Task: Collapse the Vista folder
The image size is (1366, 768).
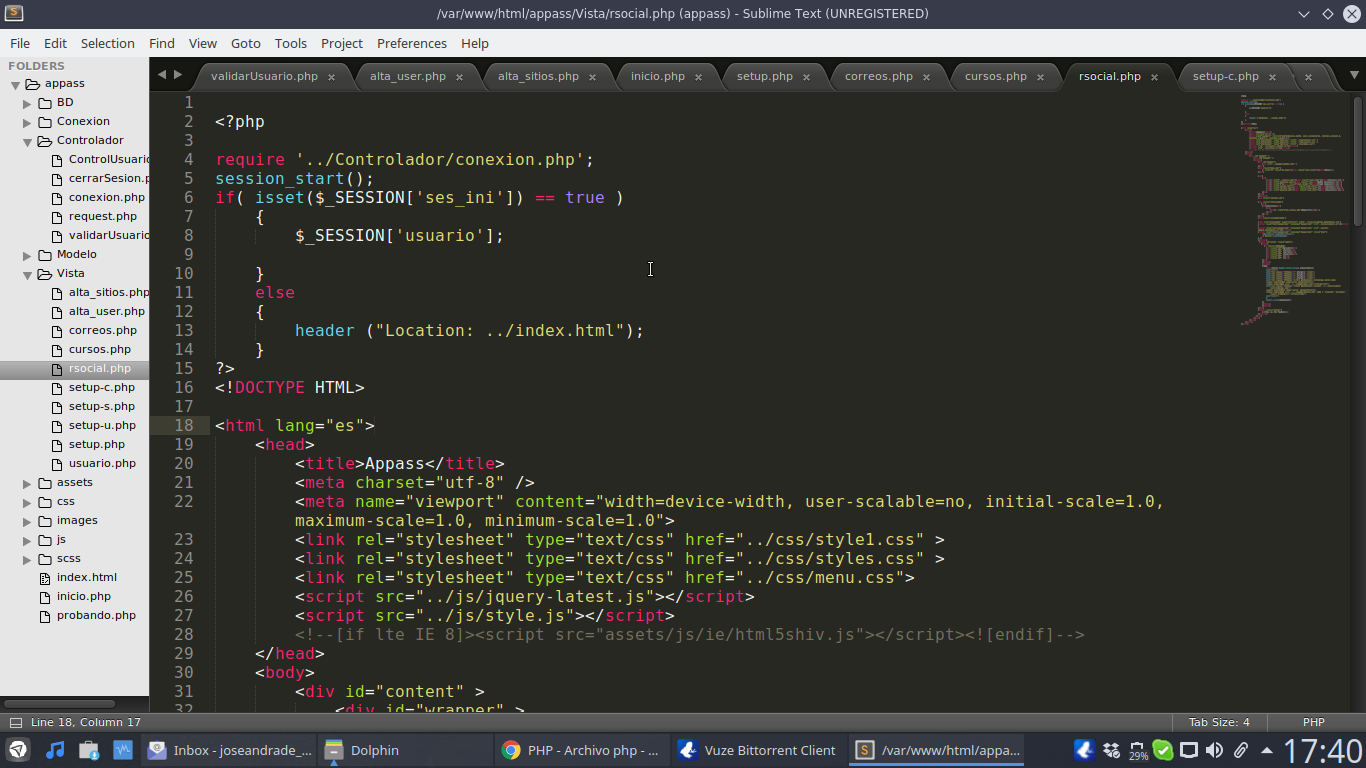Action: click(28, 274)
